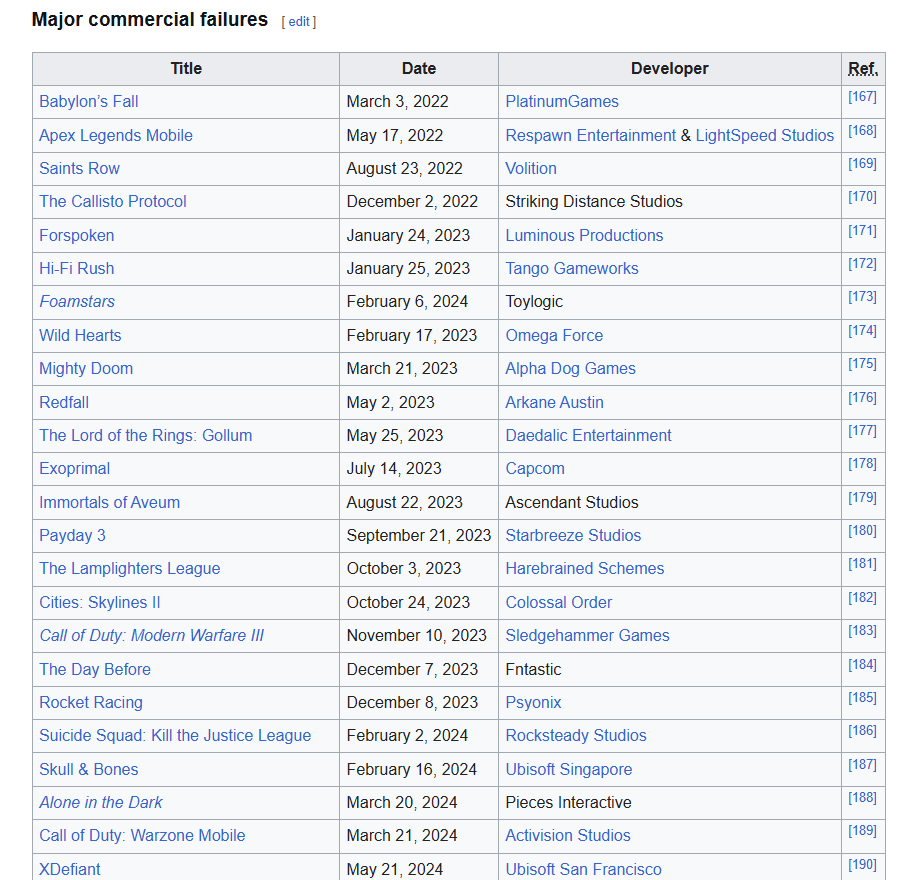The width and height of the screenshot is (919, 880).
Task: Visit the Wild Hearts page
Action: (80, 335)
